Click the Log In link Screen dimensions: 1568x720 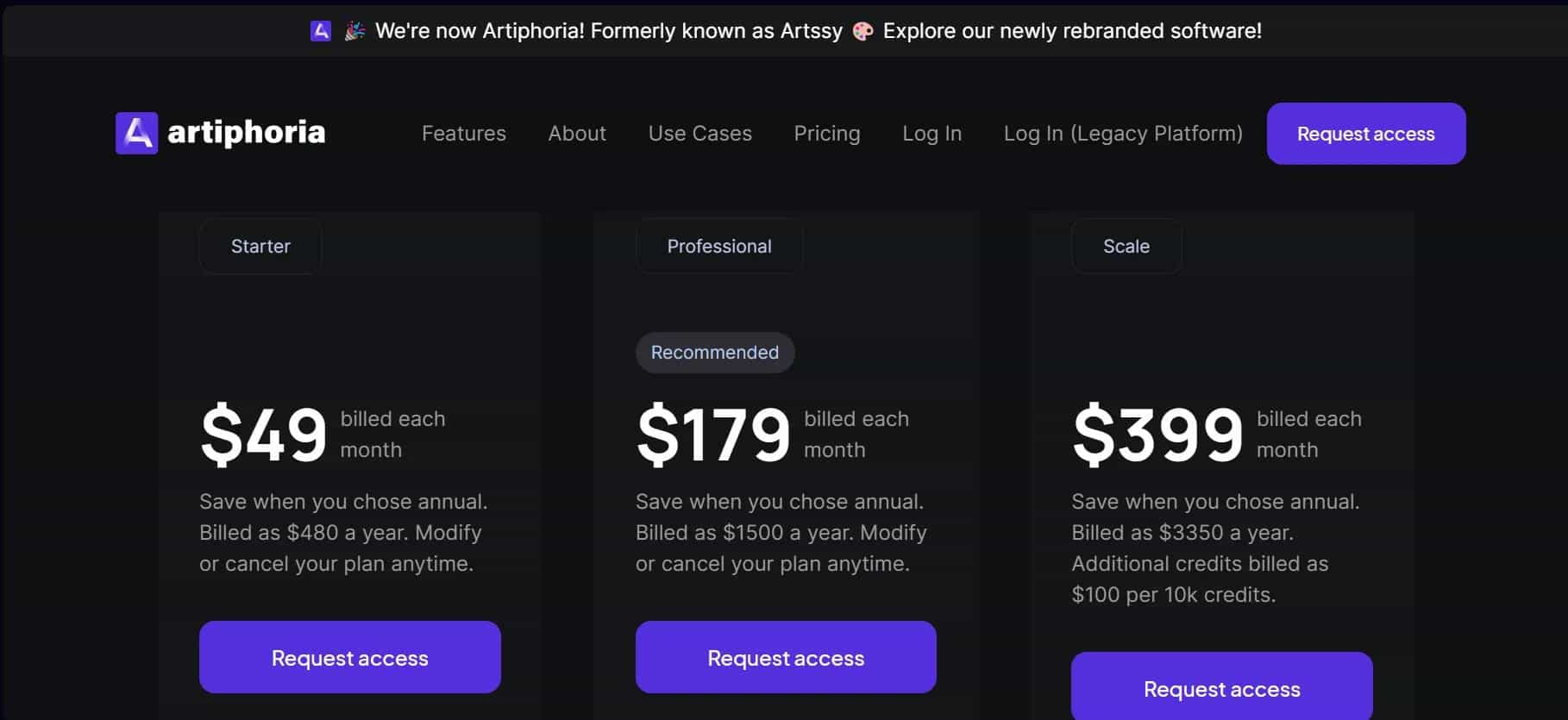click(x=931, y=134)
